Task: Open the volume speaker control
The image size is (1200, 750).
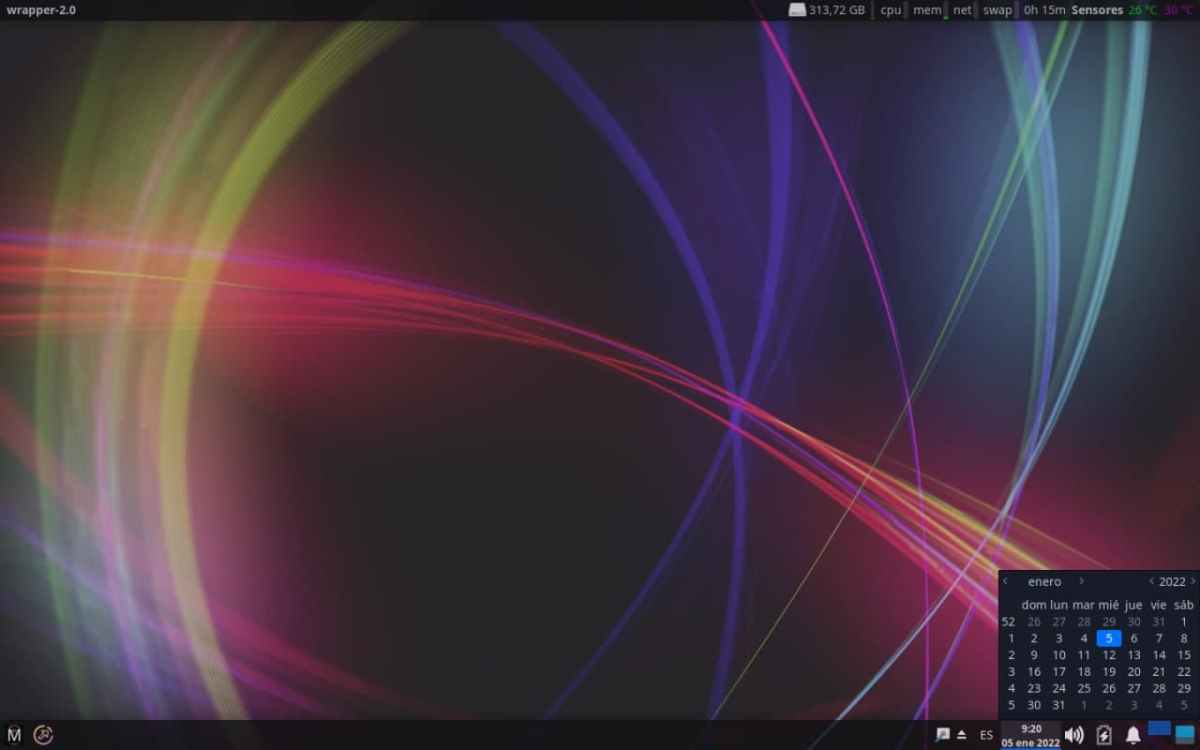Action: click(x=1074, y=735)
